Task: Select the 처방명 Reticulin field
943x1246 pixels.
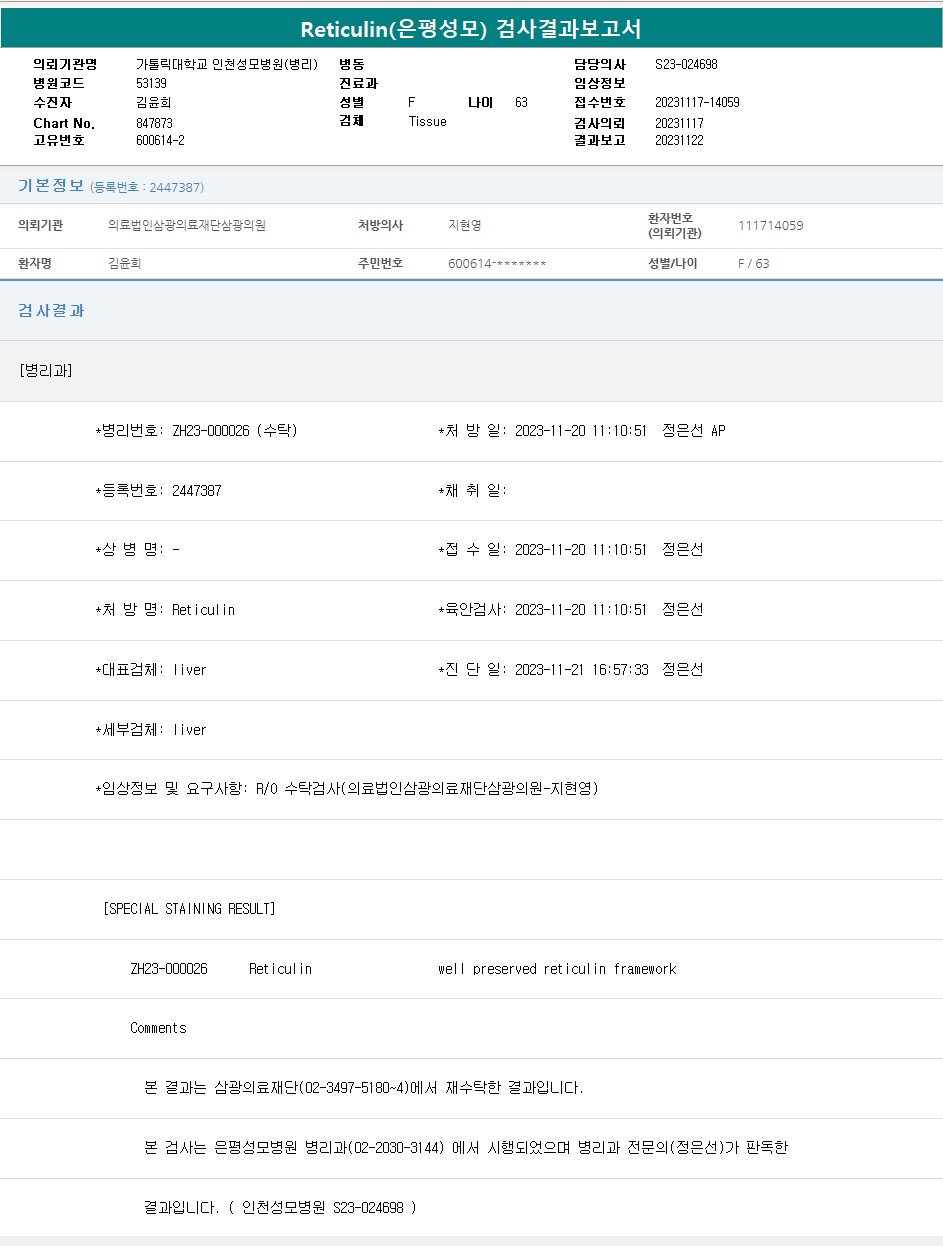Action: pyautogui.click(x=165, y=610)
